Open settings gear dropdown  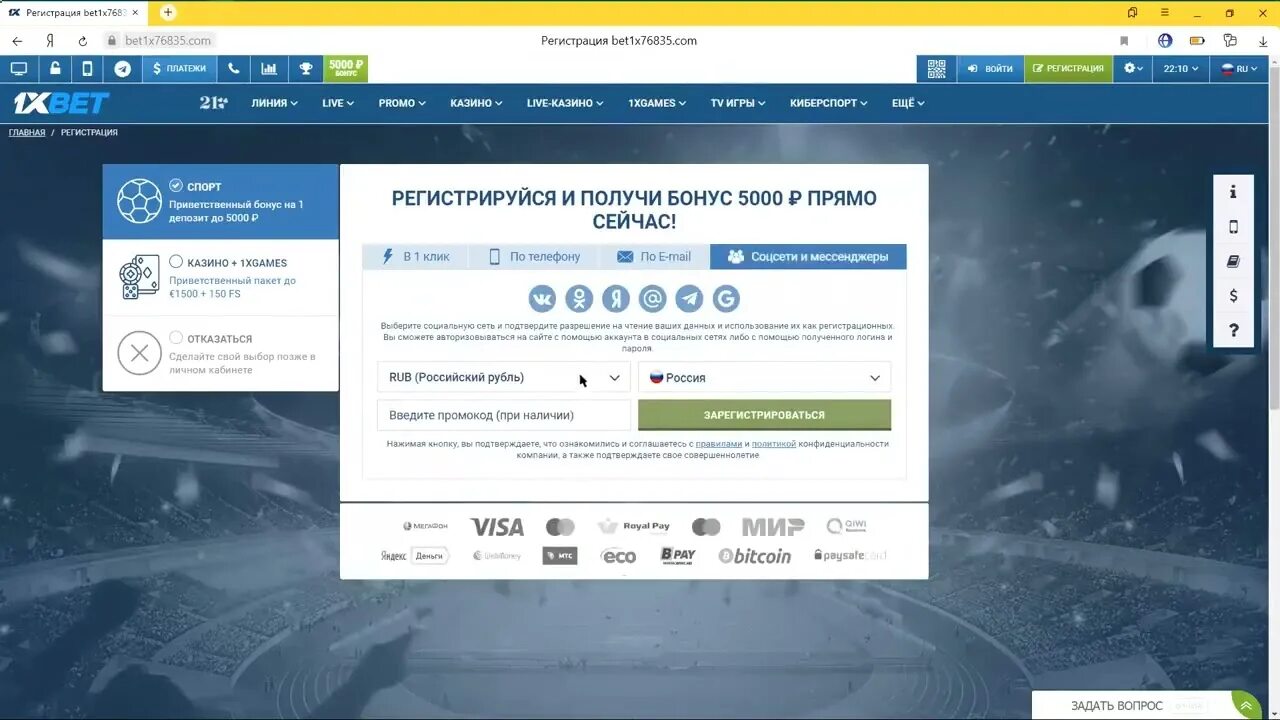pyautogui.click(x=1134, y=69)
